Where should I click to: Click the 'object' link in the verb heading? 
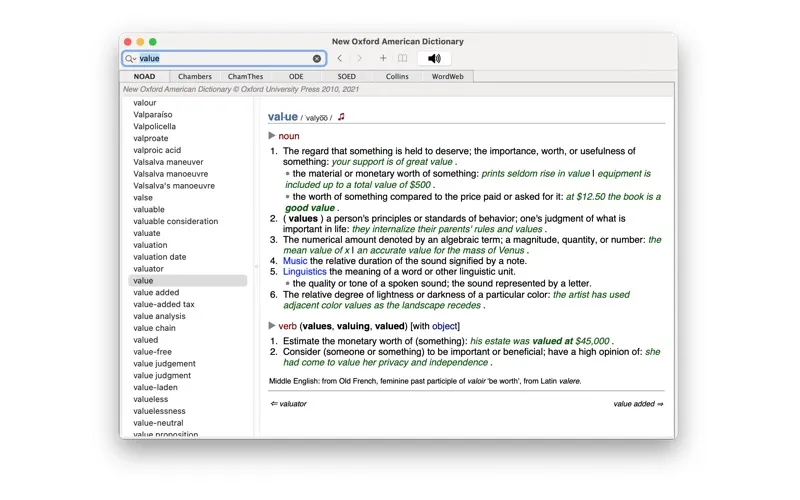click(x=444, y=326)
